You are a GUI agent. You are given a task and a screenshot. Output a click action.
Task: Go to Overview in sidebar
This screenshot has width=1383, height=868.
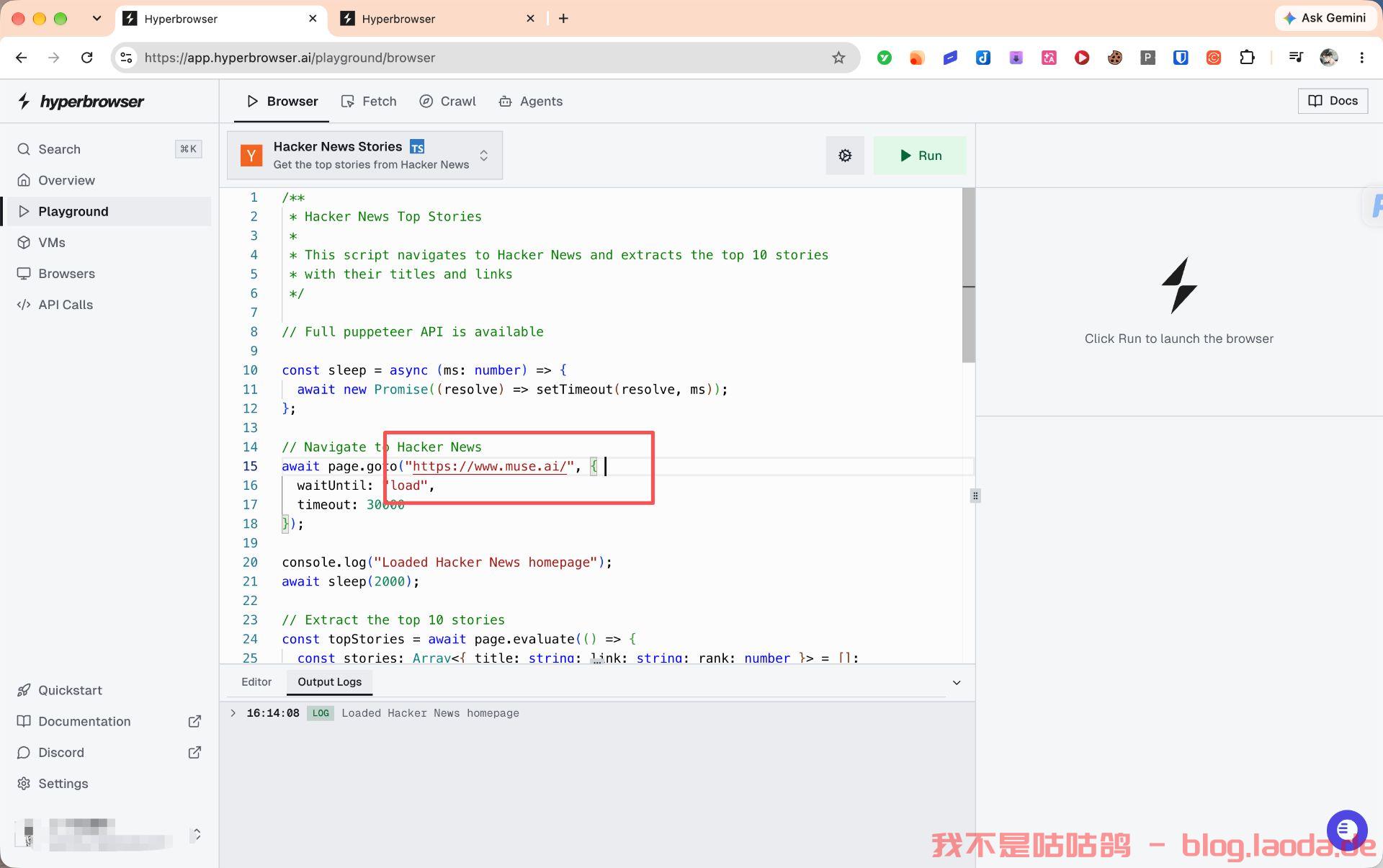click(x=109, y=180)
